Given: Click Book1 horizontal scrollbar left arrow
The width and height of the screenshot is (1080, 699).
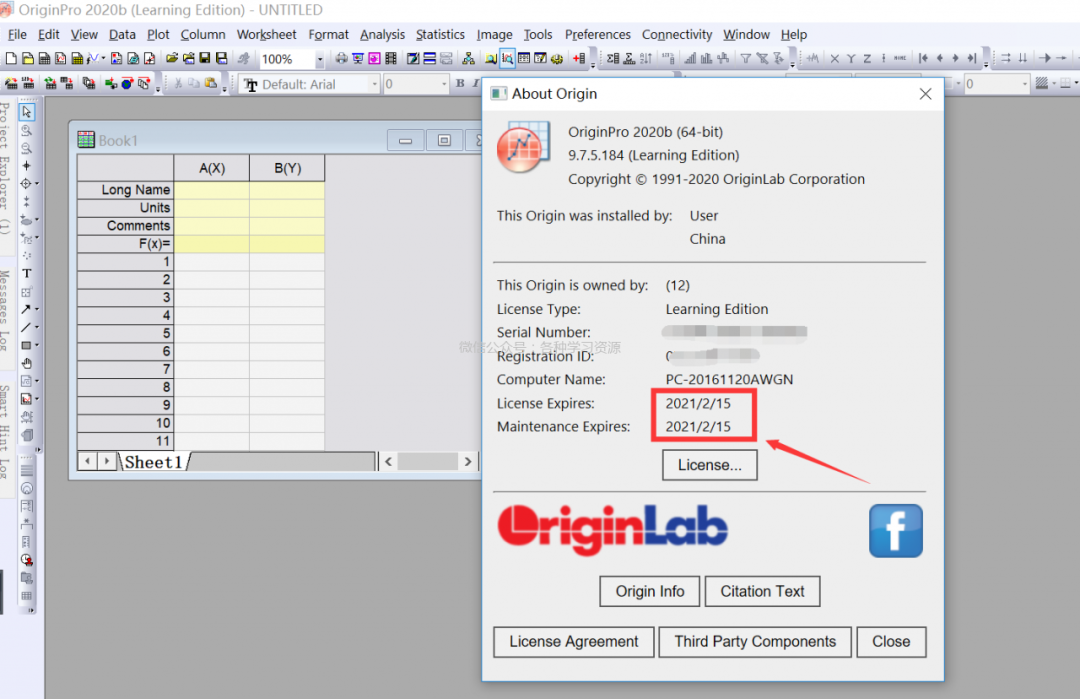Looking at the screenshot, I should (x=388, y=461).
